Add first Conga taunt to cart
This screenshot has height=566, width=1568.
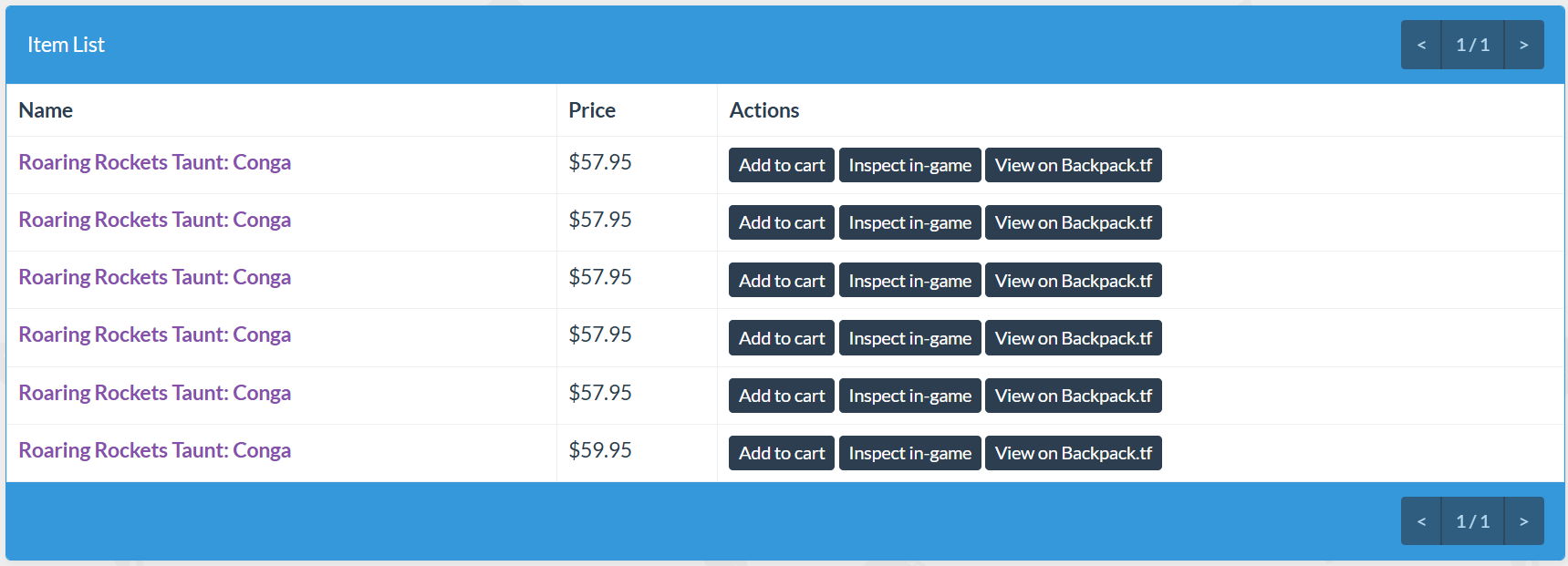click(x=782, y=165)
